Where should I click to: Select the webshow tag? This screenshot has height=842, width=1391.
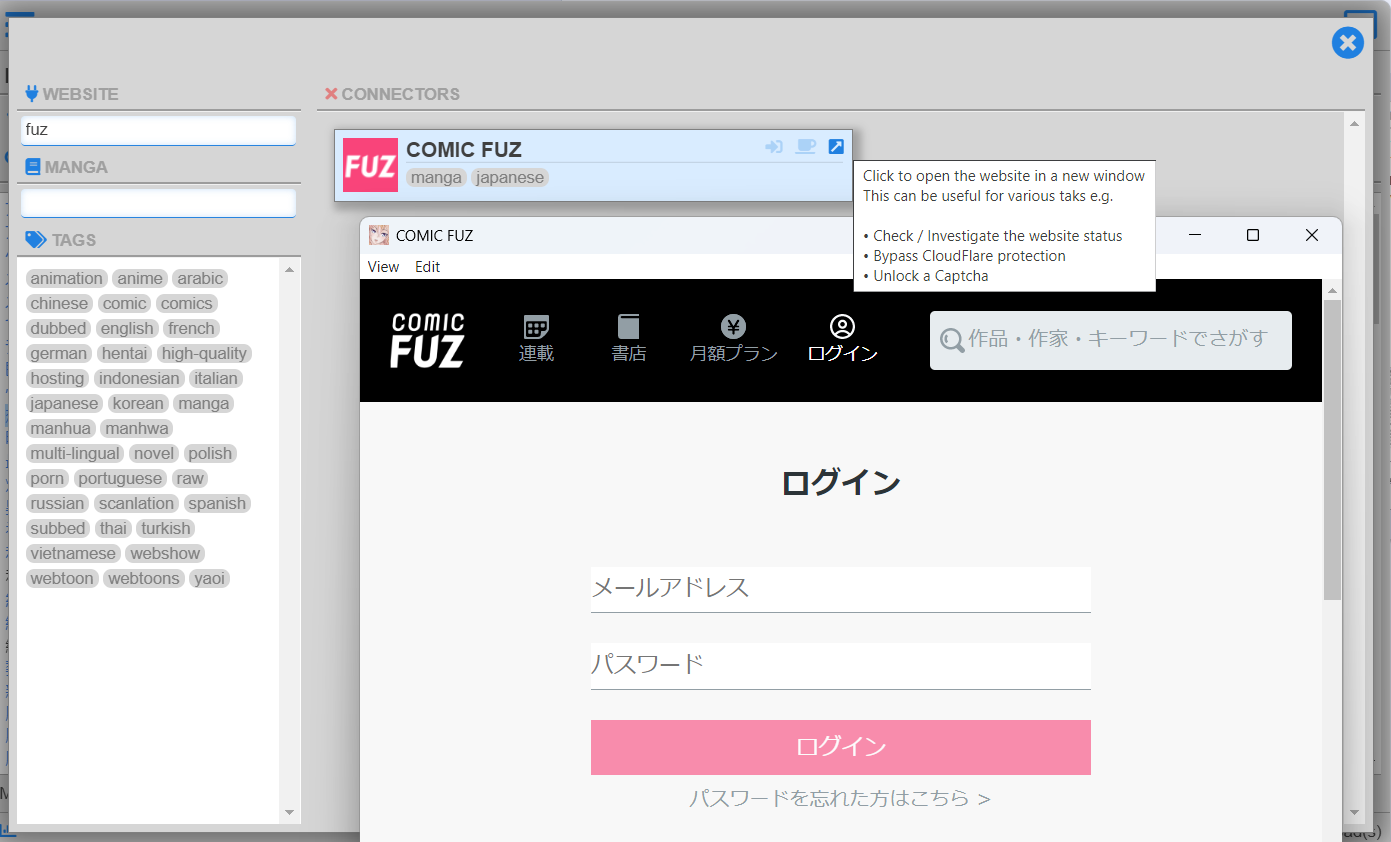coord(166,553)
